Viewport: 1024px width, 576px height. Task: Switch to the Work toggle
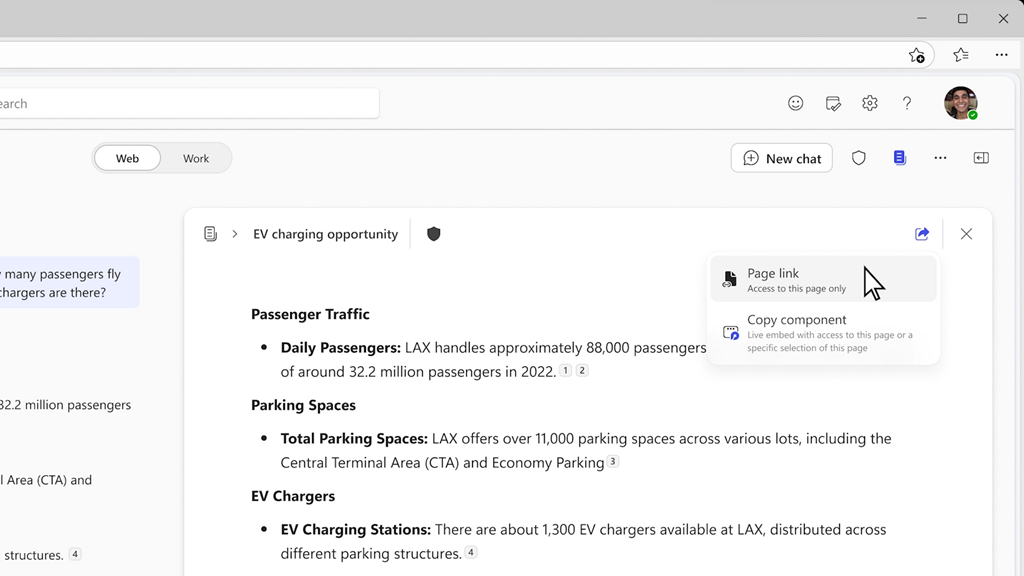pos(196,158)
